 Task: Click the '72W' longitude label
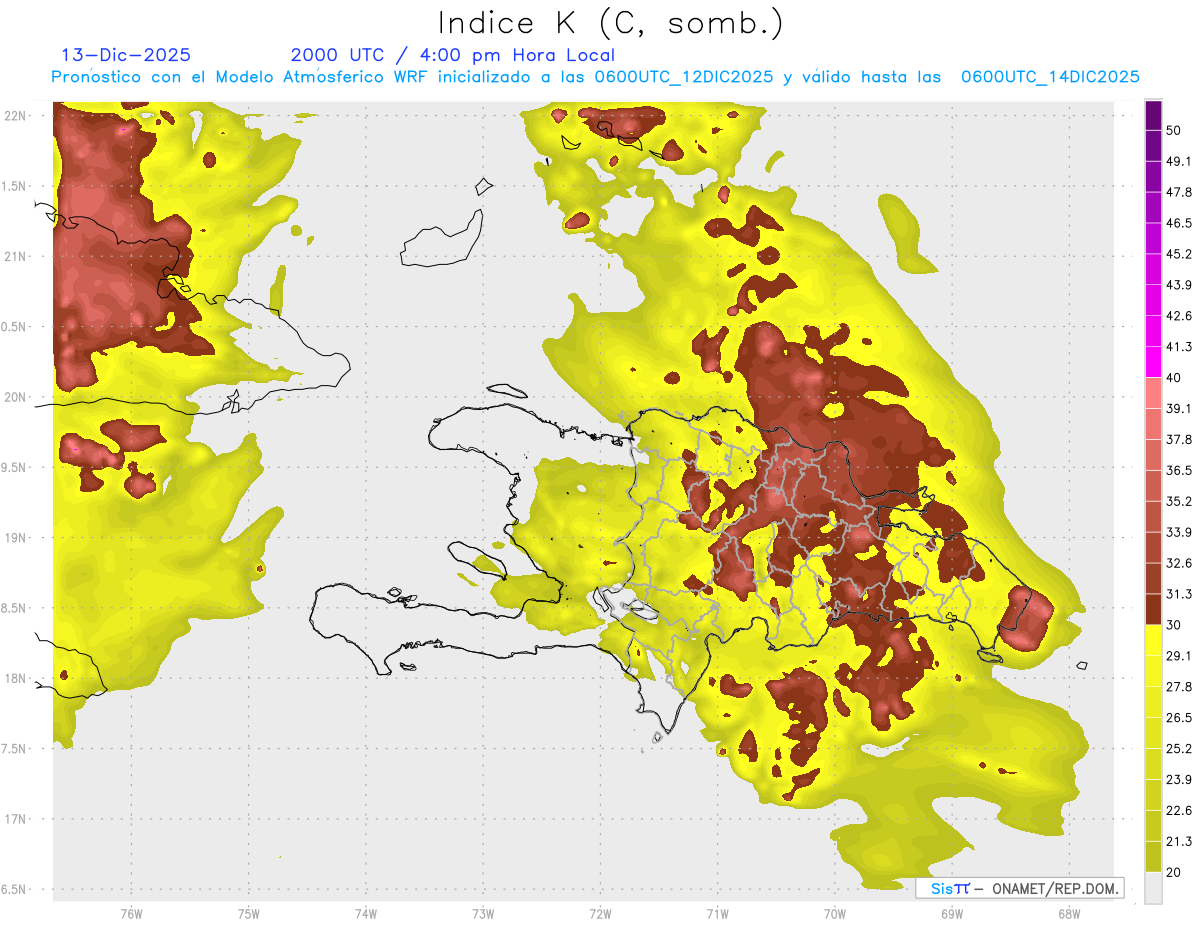(600, 914)
